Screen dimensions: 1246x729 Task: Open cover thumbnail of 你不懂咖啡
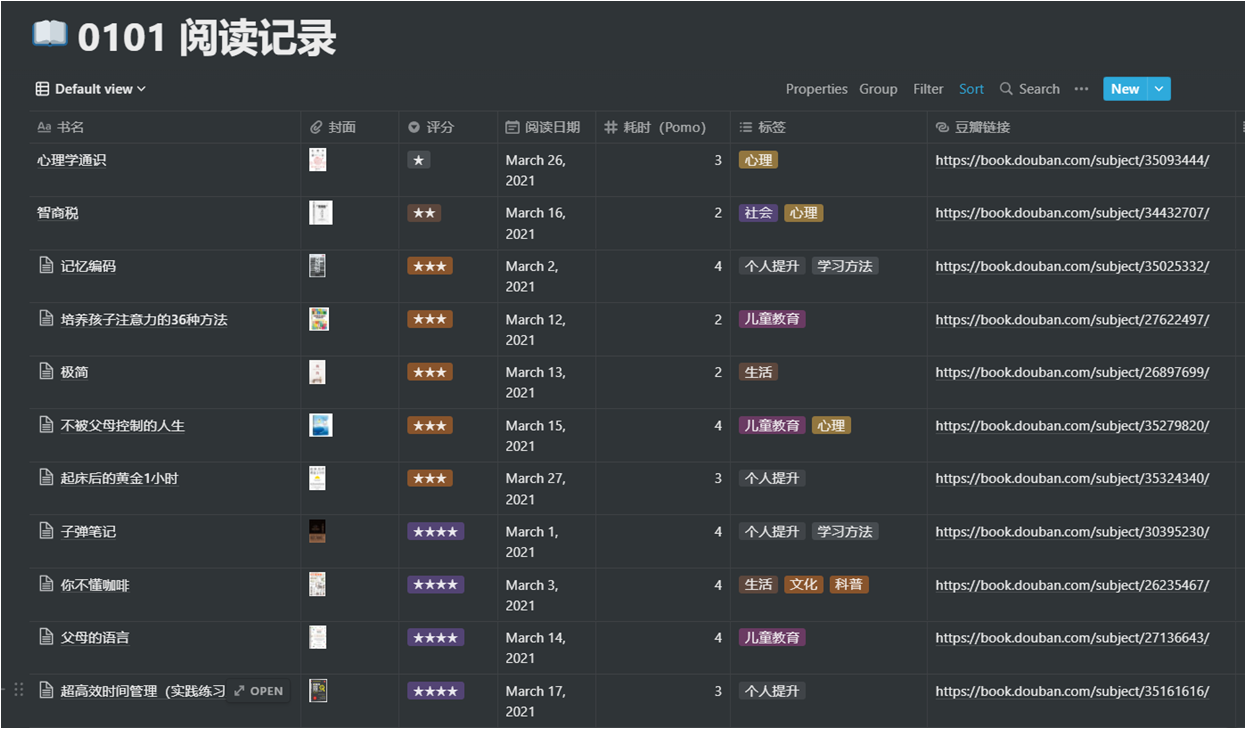[317, 584]
